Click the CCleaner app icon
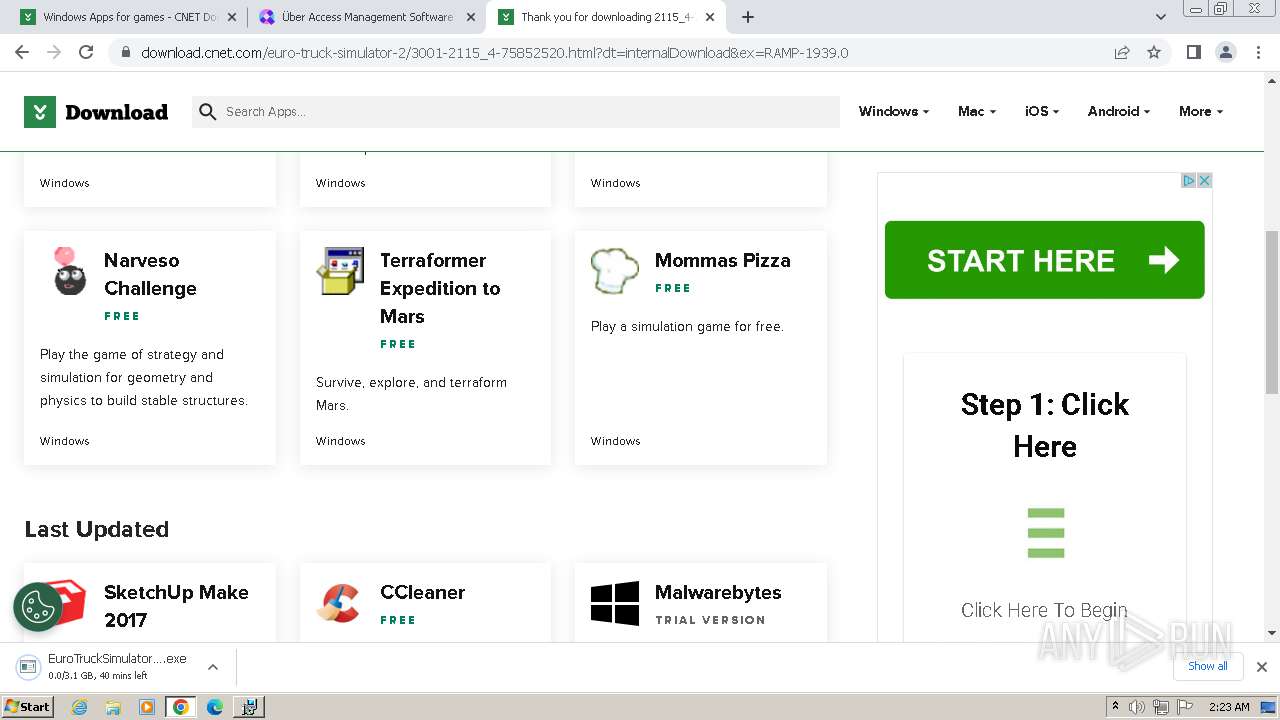 [x=339, y=603]
